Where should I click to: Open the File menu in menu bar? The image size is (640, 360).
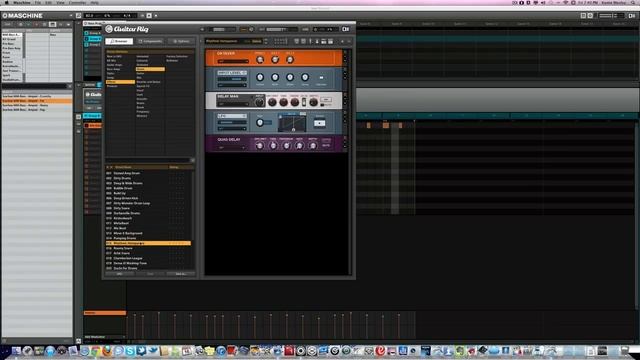(38, 2)
